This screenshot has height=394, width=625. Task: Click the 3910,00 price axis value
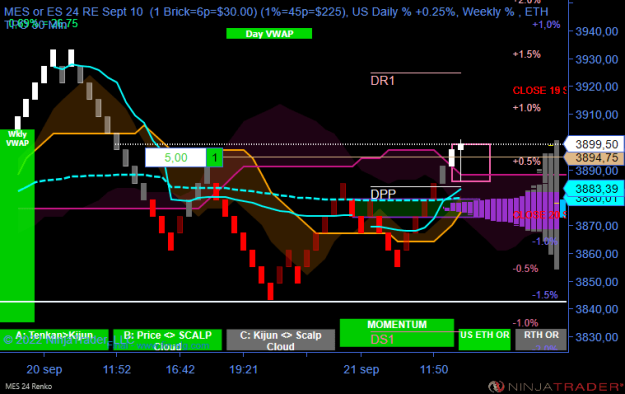[597, 115]
